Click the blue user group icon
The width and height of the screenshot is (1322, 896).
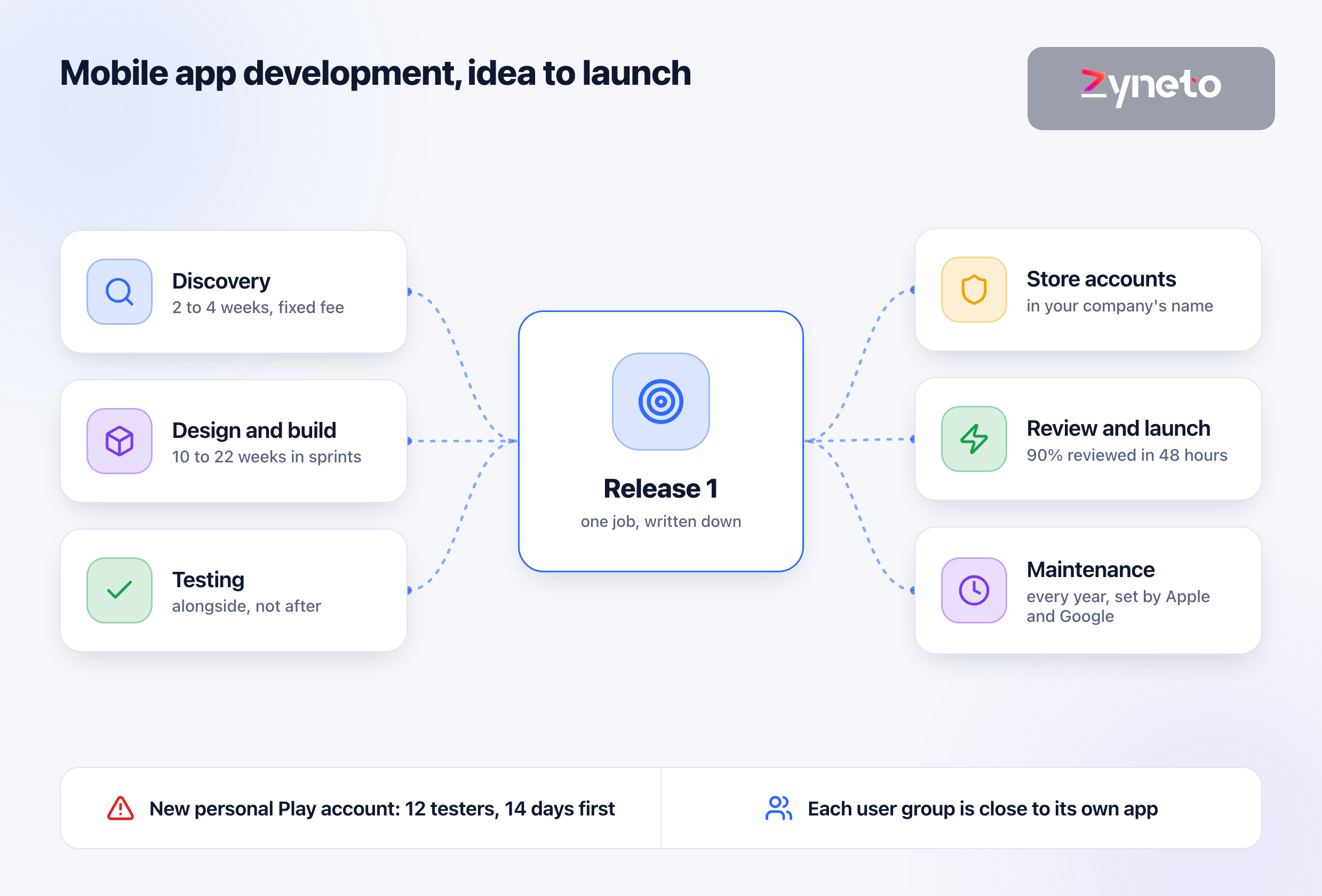[779, 808]
